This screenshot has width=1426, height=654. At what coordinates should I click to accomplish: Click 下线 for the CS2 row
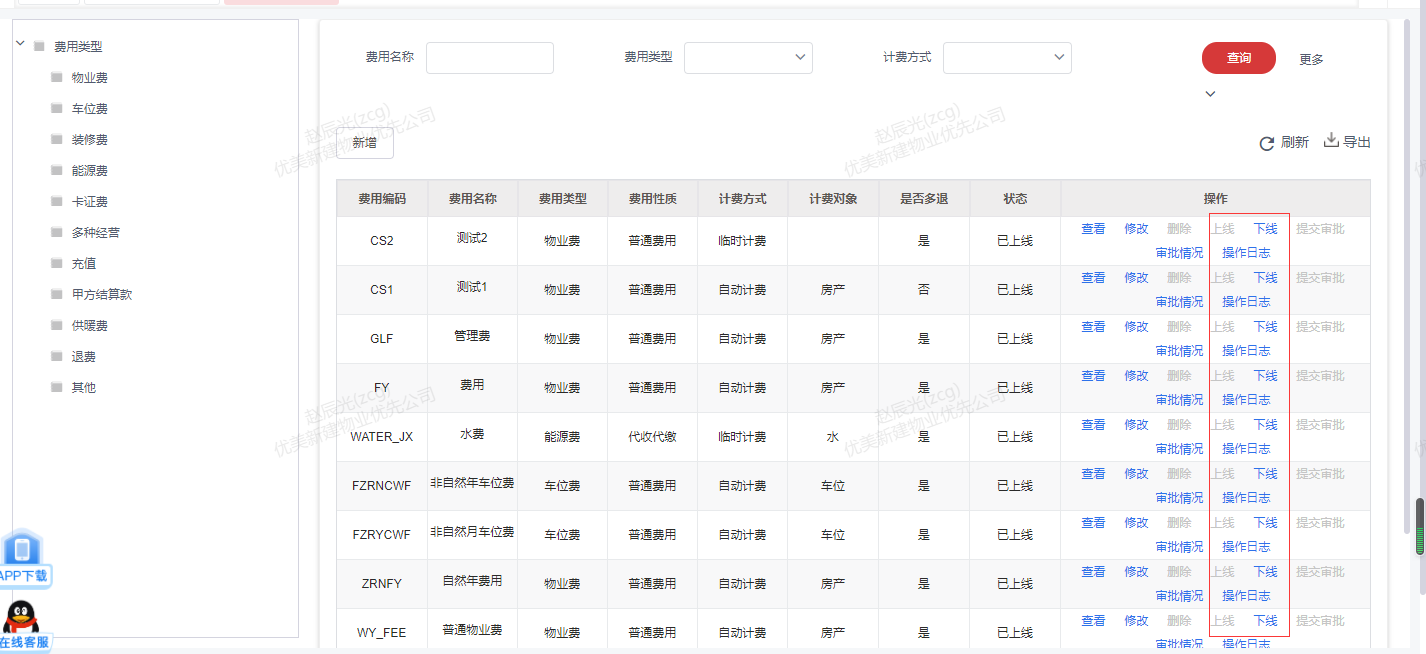(x=1266, y=229)
